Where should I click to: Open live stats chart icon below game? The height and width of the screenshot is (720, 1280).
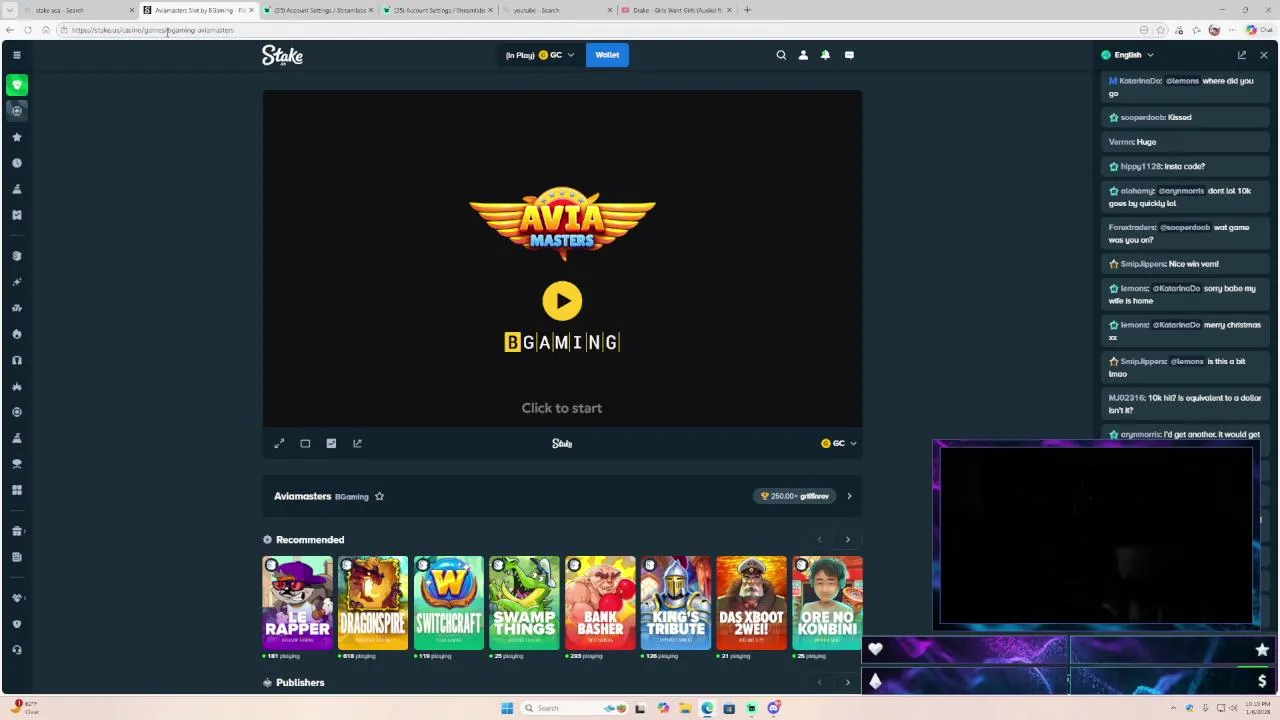click(x=331, y=443)
